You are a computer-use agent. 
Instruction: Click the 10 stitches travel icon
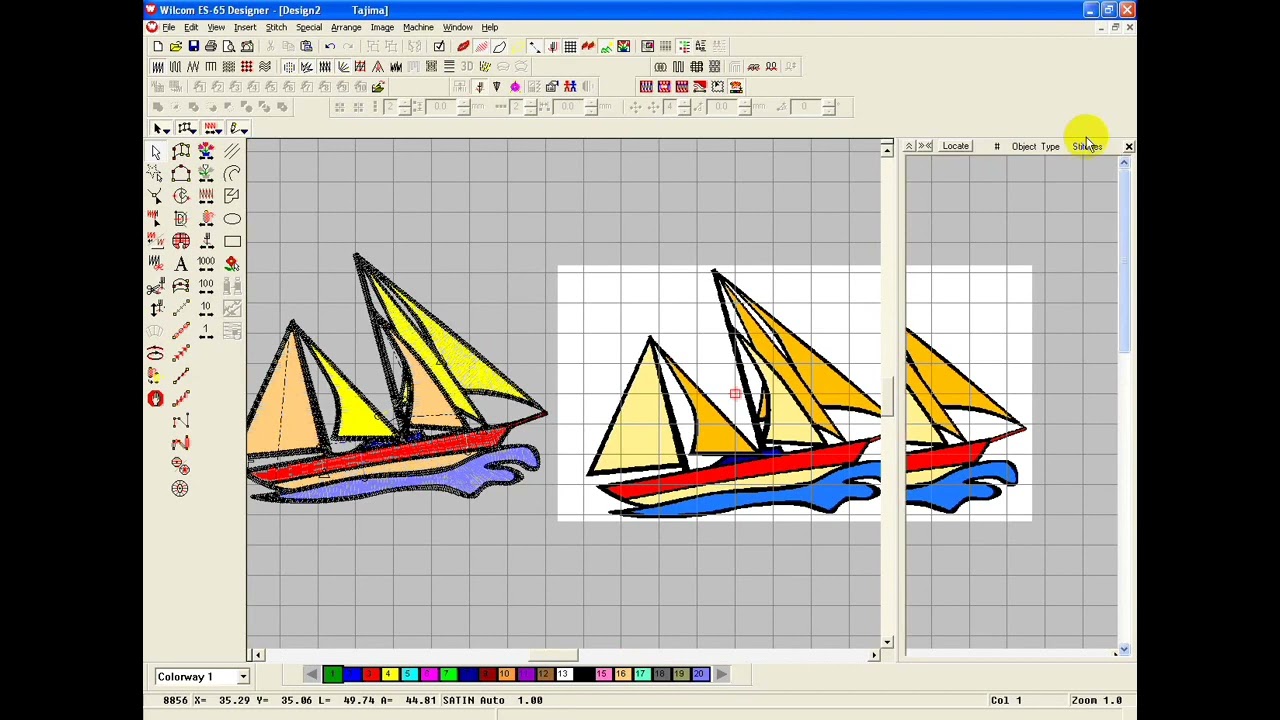click(x=206, y=309)
